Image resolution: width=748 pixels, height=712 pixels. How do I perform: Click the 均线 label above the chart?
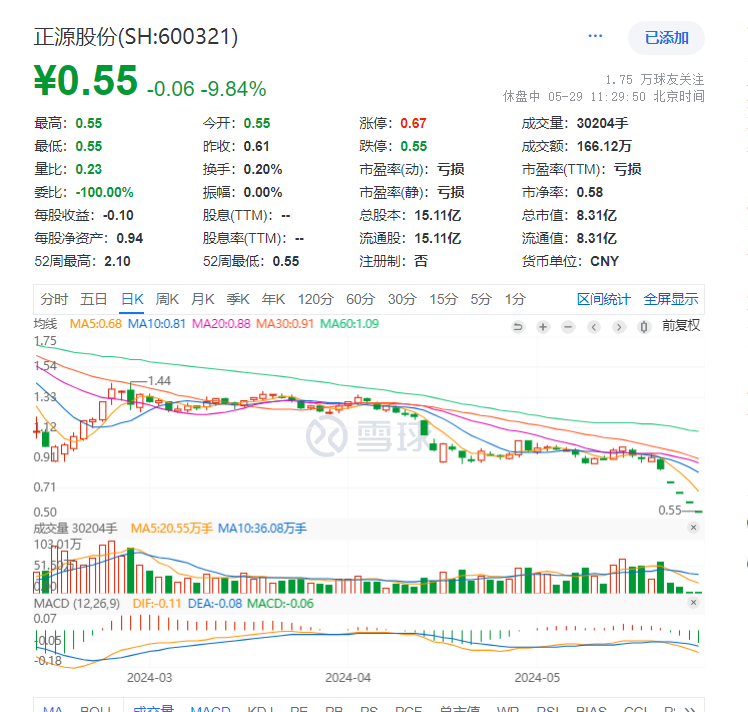[x=45, y=324]
